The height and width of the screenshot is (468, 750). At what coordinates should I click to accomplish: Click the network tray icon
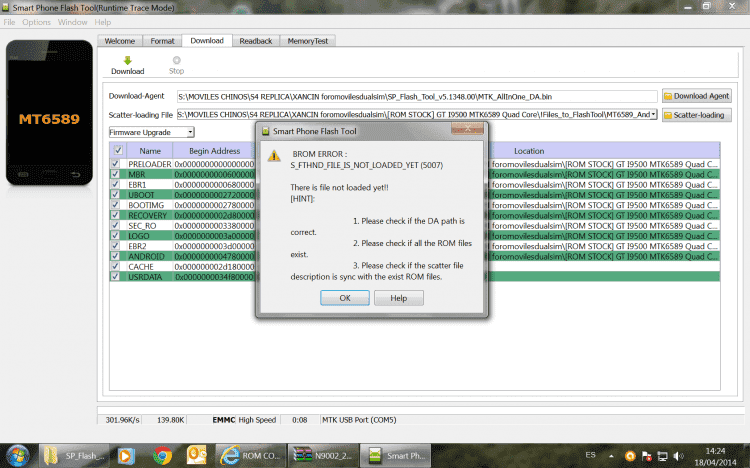[662, 456]
